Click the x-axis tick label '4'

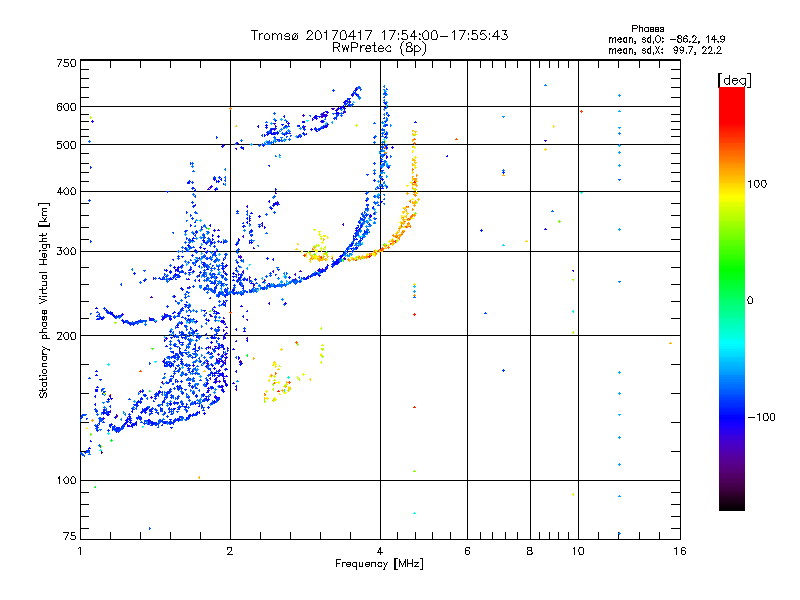click(380, 551)
